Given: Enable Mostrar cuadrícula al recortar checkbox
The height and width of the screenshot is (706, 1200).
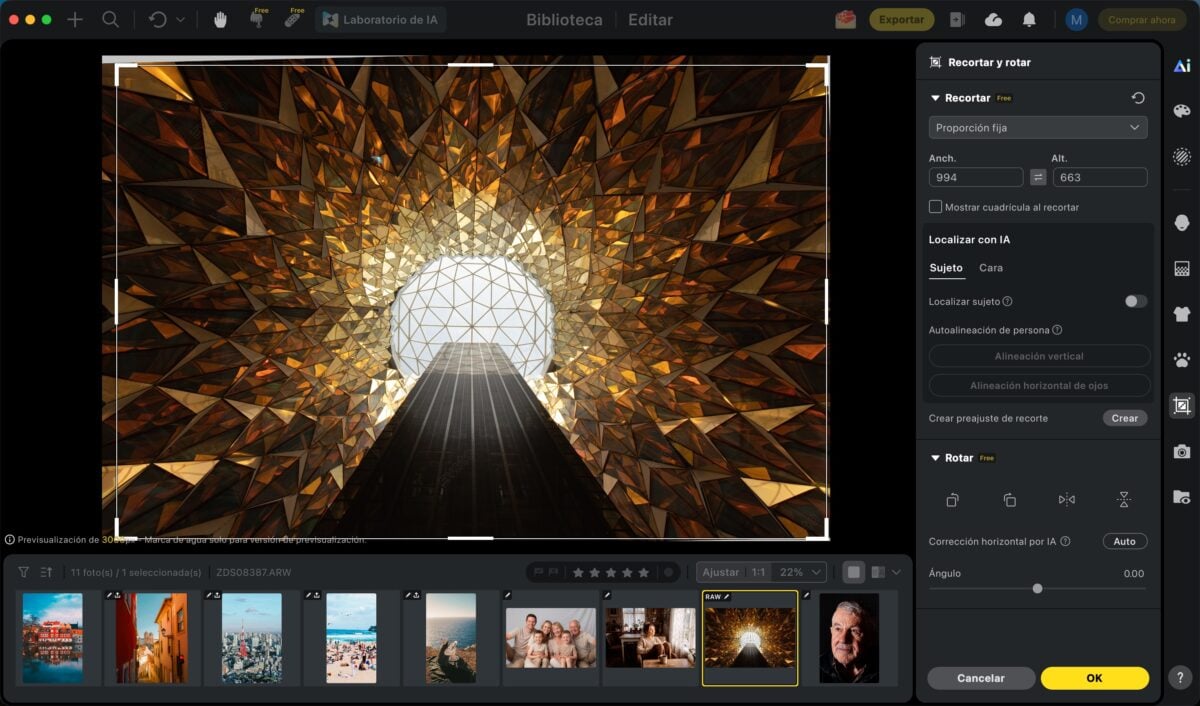Looking at the screenshot, I should coord(936,207).
